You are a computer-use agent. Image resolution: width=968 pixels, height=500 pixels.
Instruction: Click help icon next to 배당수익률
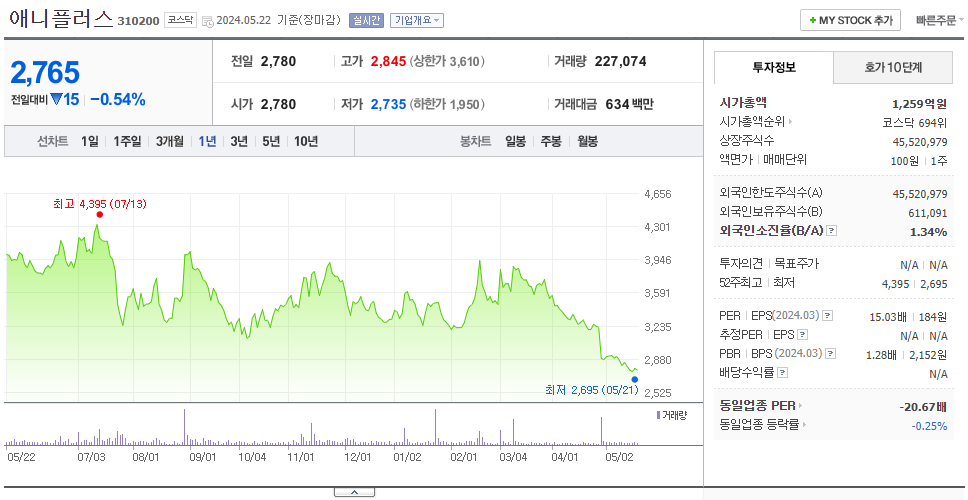click(x=782, y=373)
